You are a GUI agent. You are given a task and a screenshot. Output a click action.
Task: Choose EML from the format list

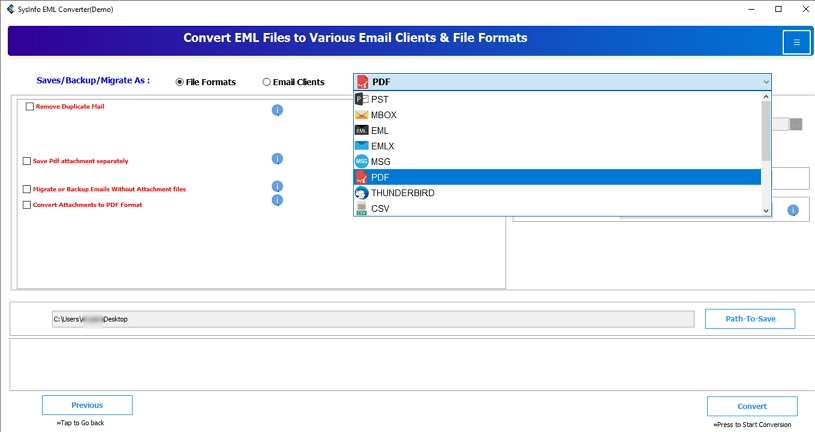[380, 130]
